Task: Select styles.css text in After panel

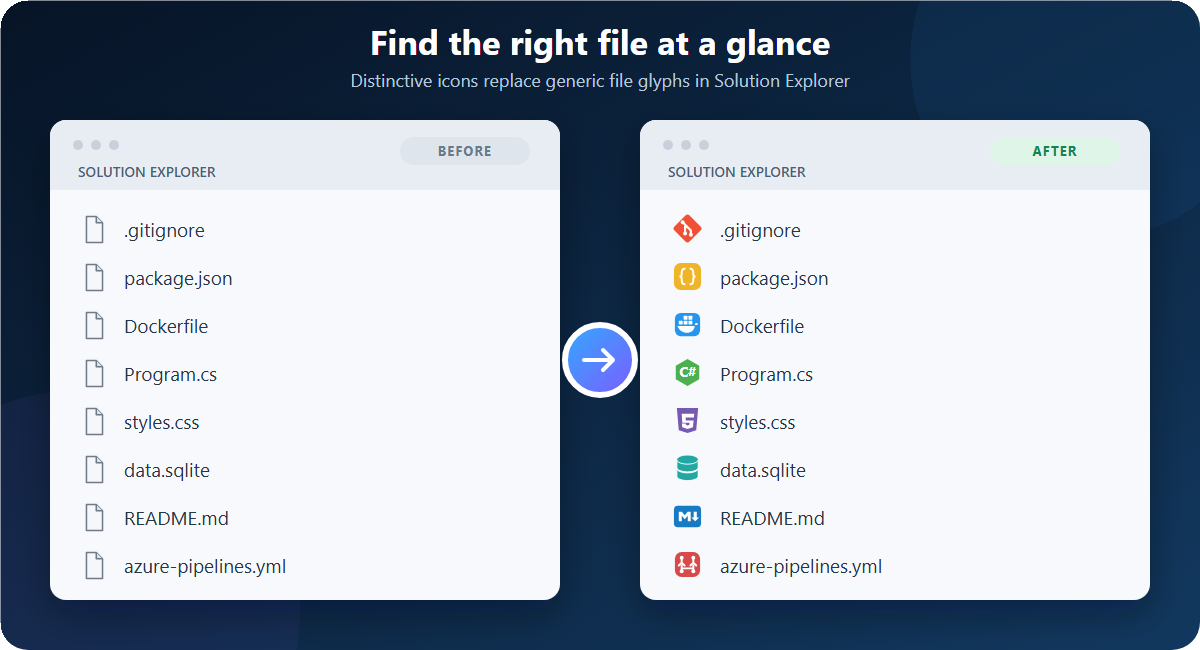Action: (x=757, y=423)
